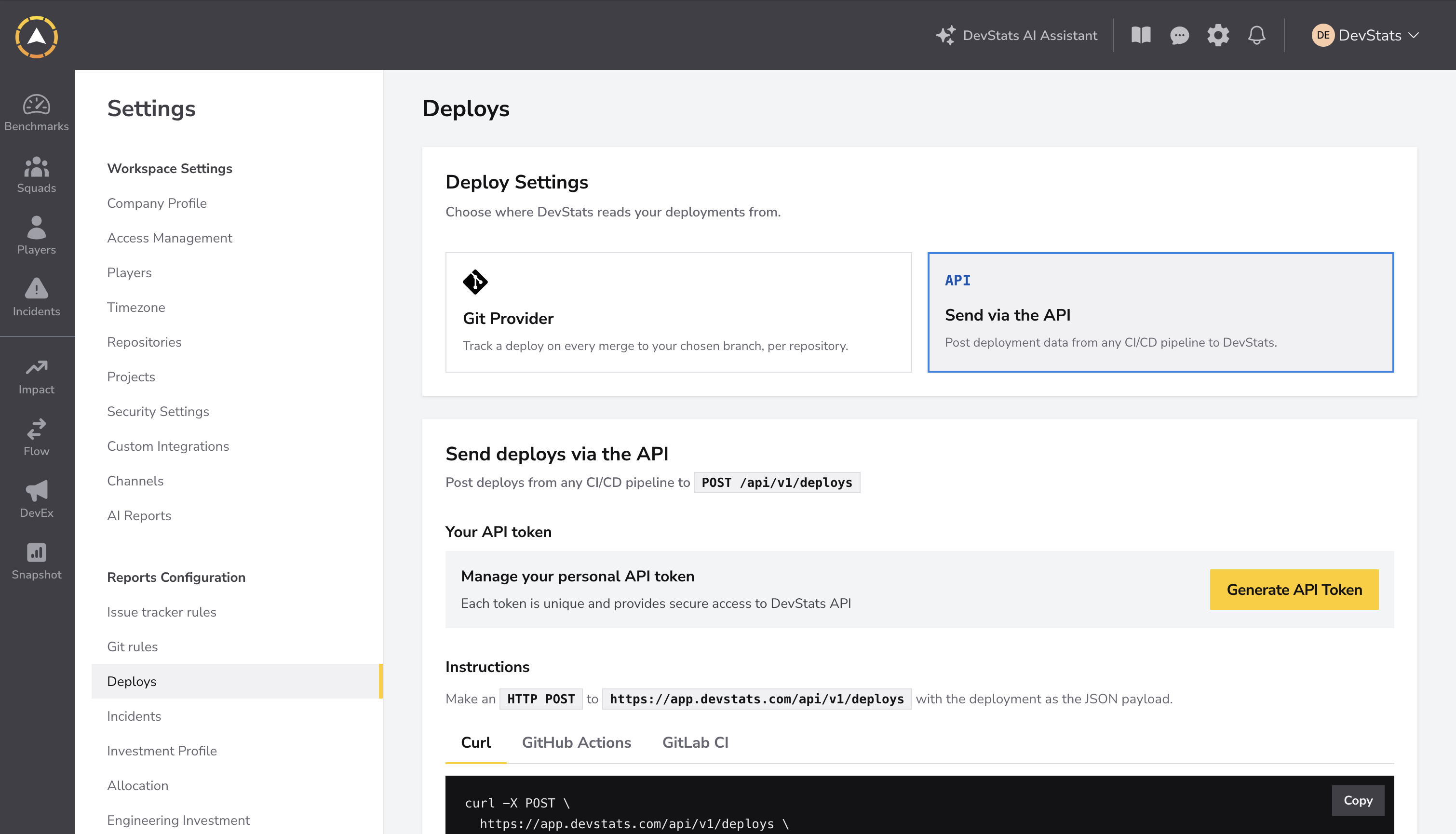The image size is (1456, 834).
Task: Click the 'curl -X POST' code line
Action: click(x=517, y=803)
